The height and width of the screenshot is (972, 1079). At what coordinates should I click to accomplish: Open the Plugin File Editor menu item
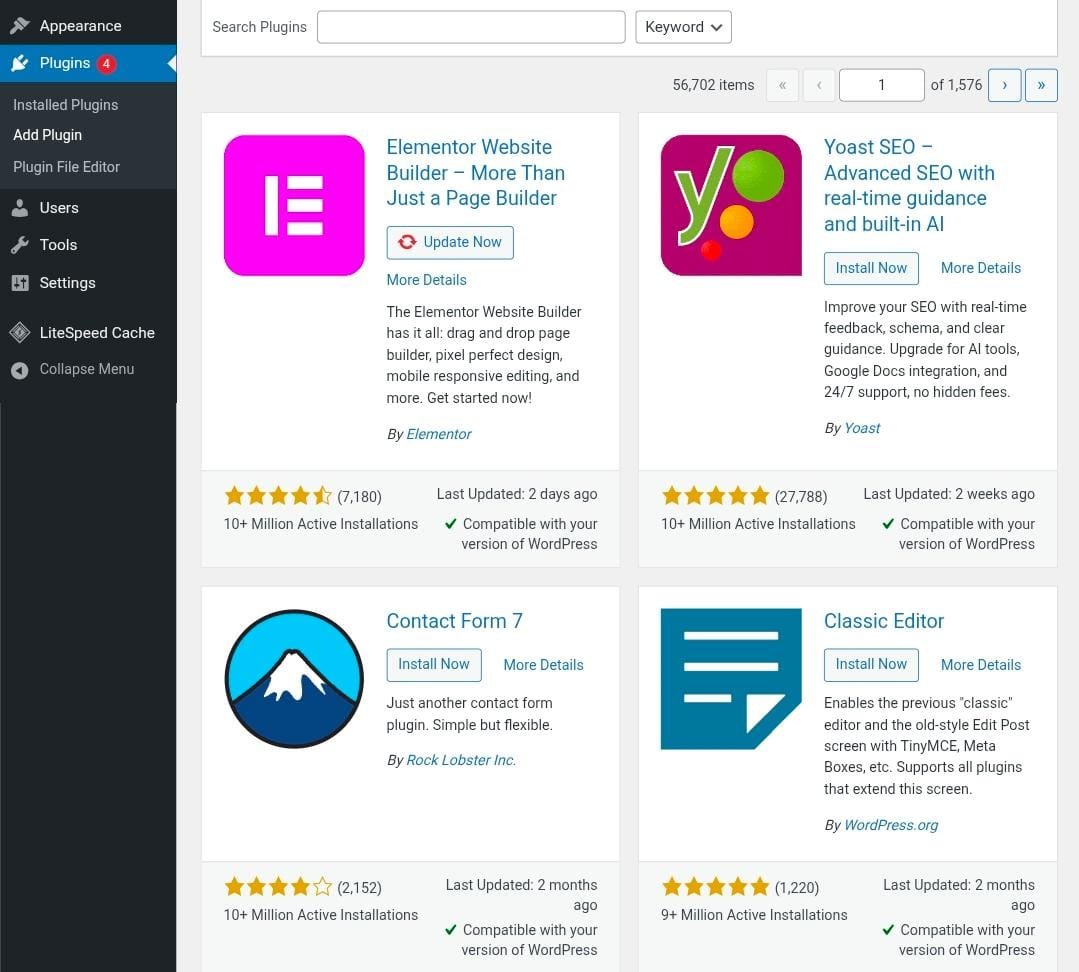tap(66, 167)
